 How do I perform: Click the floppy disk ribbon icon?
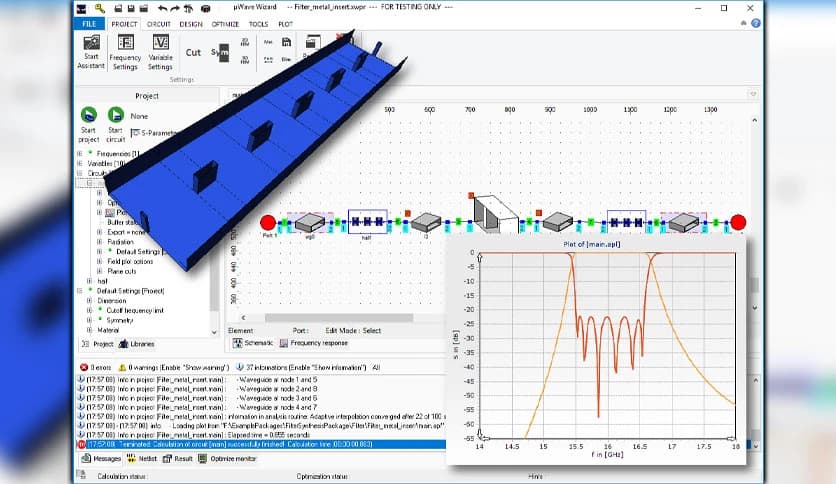pyautogui.click(x=286, y=42)
